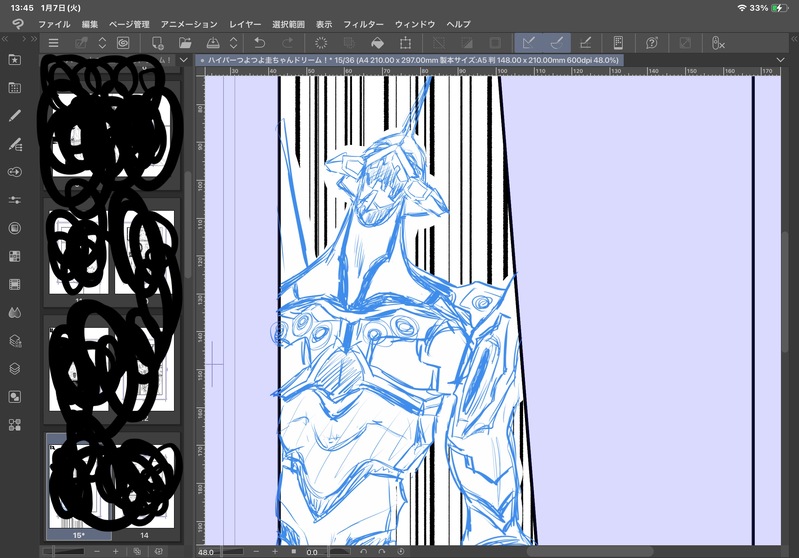Zoom out canvas with minus button
This screenshot has width=799, height=558.
(x=256, y=551)
